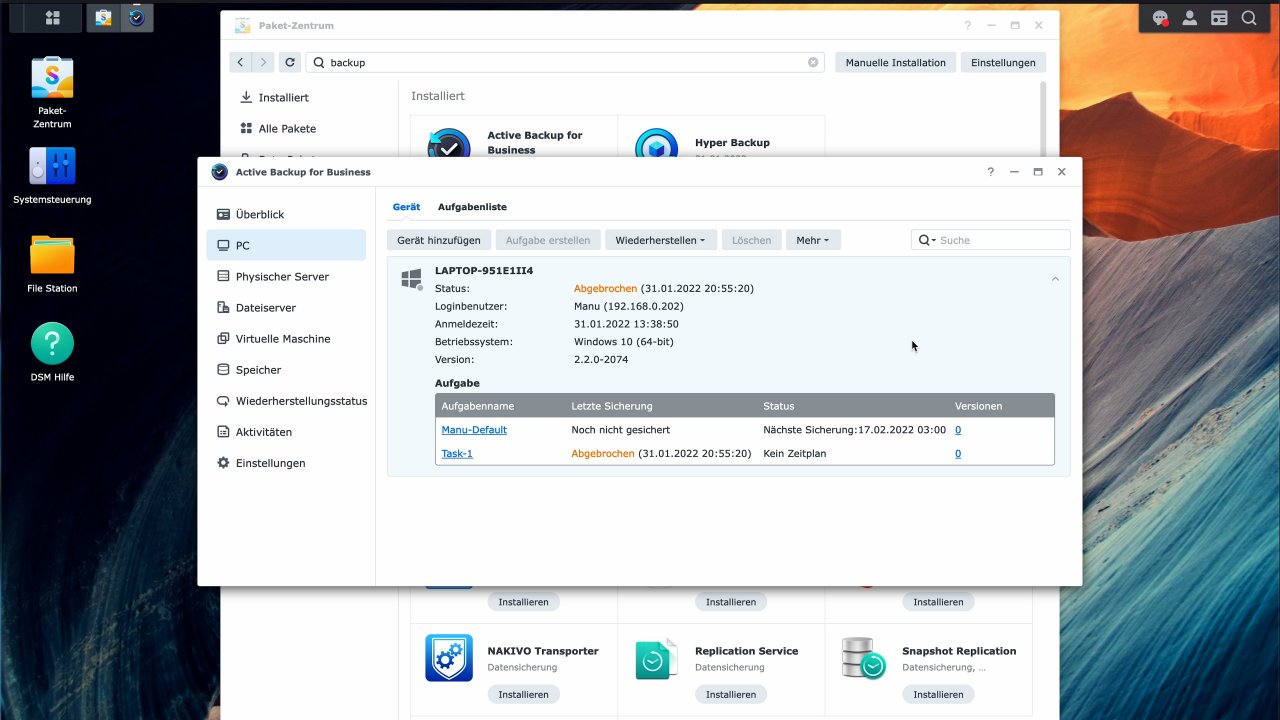Viewport: 1280px width, 720px height.
Task: Select Installiert in Paket-Zentrum sidebar
Action: point(283,97)
